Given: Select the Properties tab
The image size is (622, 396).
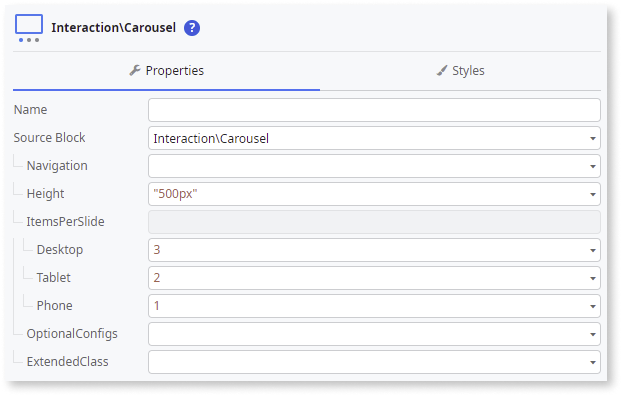Looking at the screenshot, I should coord(167,71).
